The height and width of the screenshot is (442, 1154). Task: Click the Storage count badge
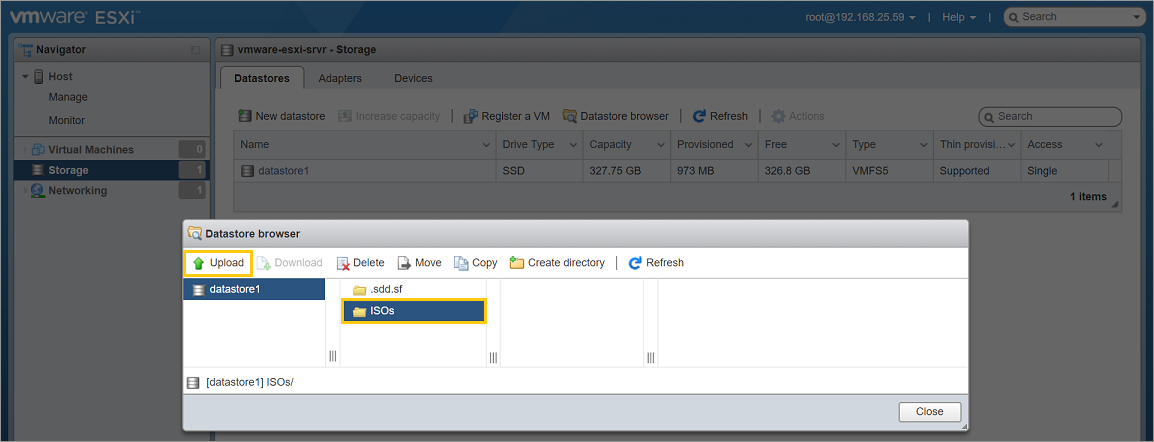tap(194, 170)
